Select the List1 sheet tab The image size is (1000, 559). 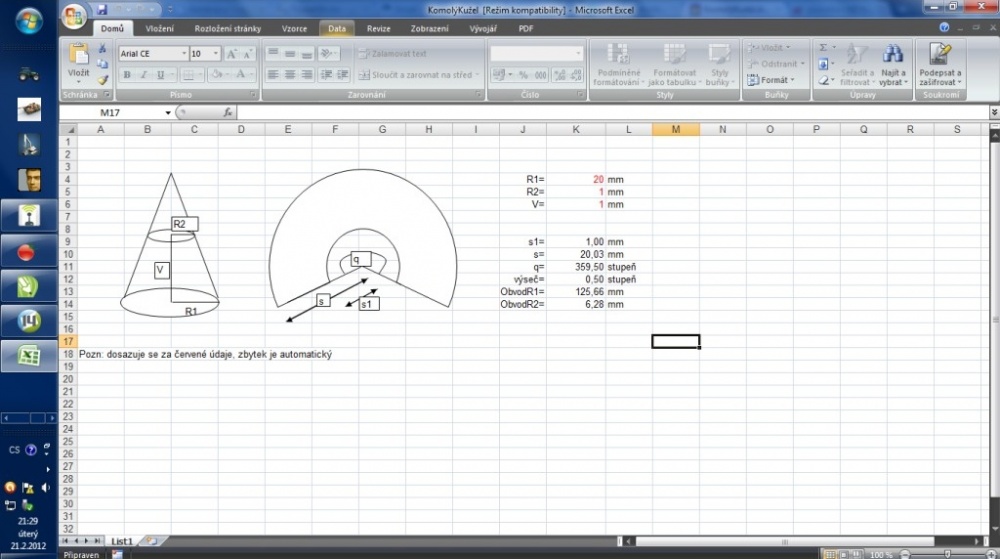click(x=122, y=541)
